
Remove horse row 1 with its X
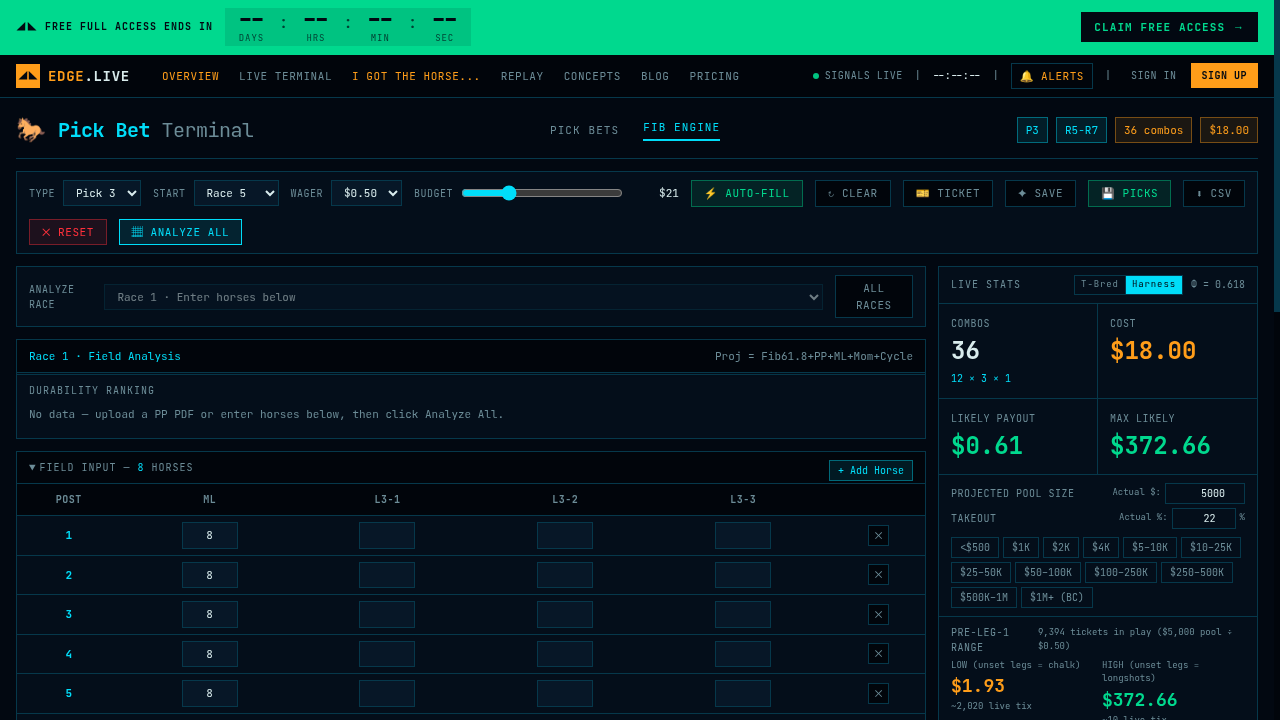click(878, 536)
